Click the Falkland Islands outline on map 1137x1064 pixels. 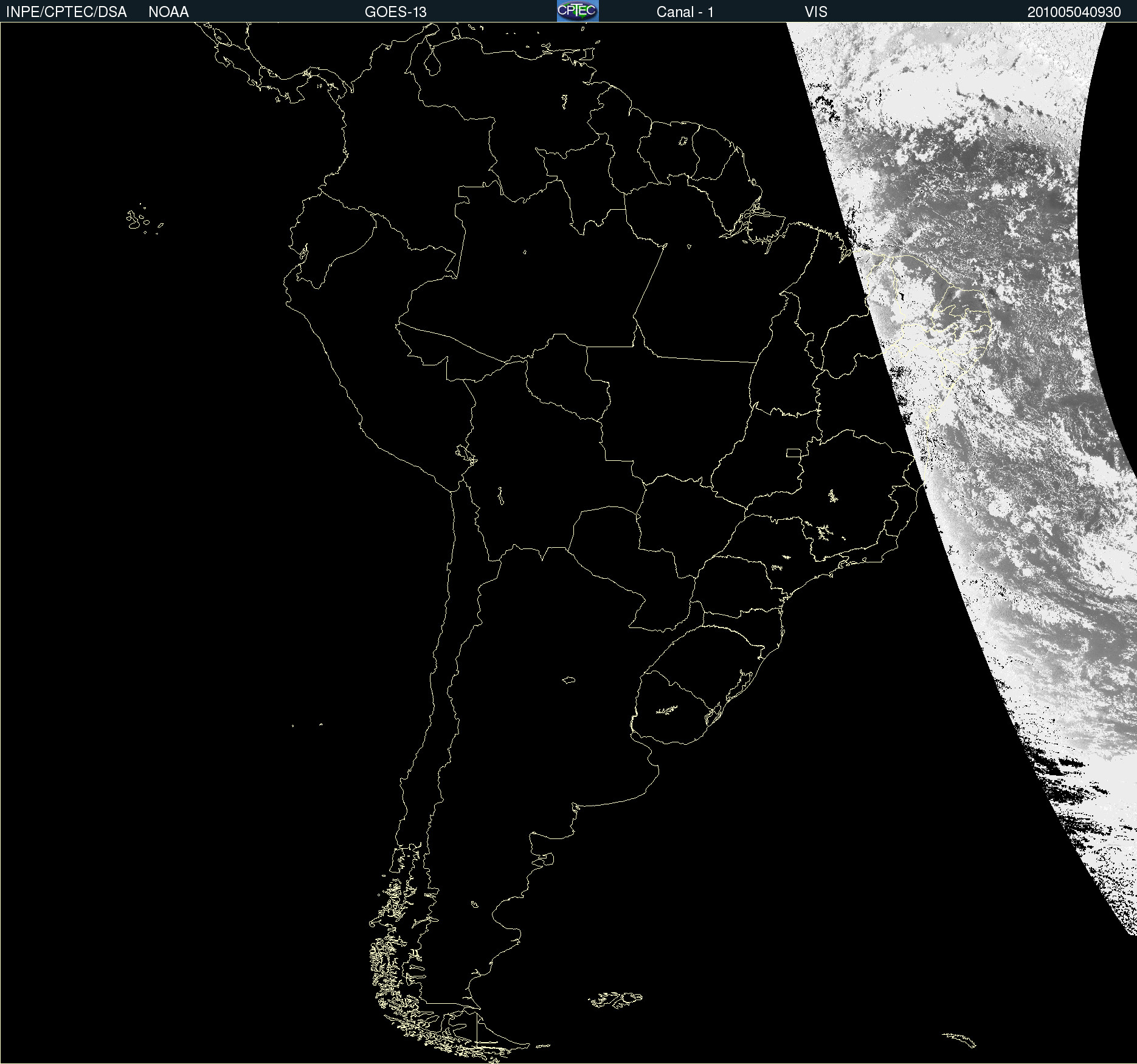[x=615, y=1000]
